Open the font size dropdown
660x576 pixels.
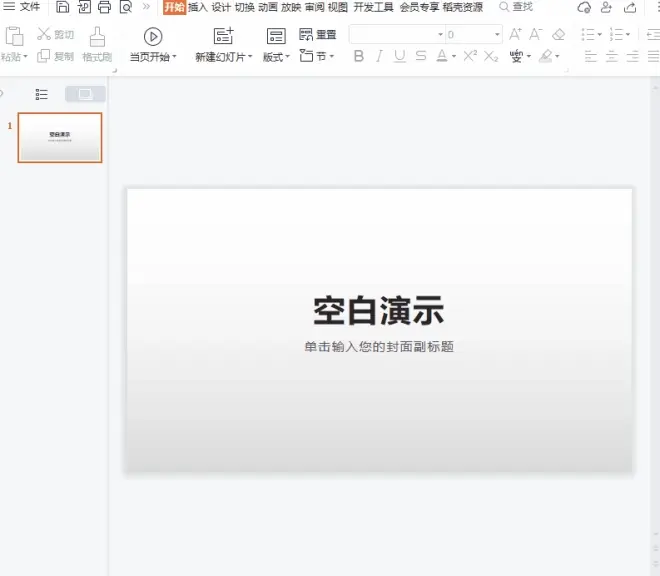(497, 35)
